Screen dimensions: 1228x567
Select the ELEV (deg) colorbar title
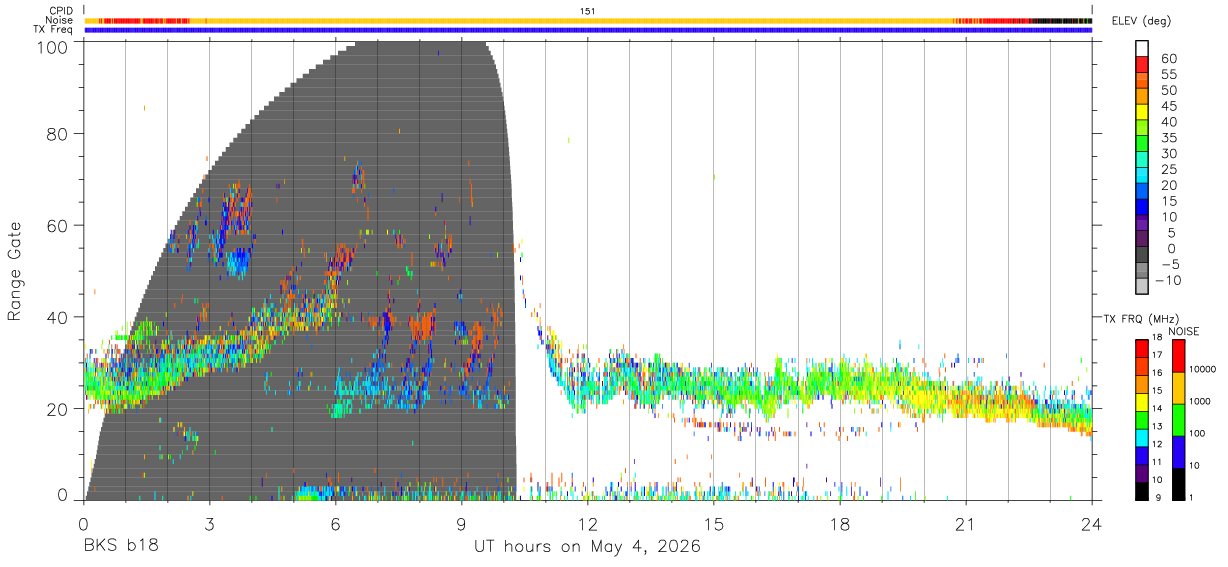pyautogui.click(x=1141, y=21)
